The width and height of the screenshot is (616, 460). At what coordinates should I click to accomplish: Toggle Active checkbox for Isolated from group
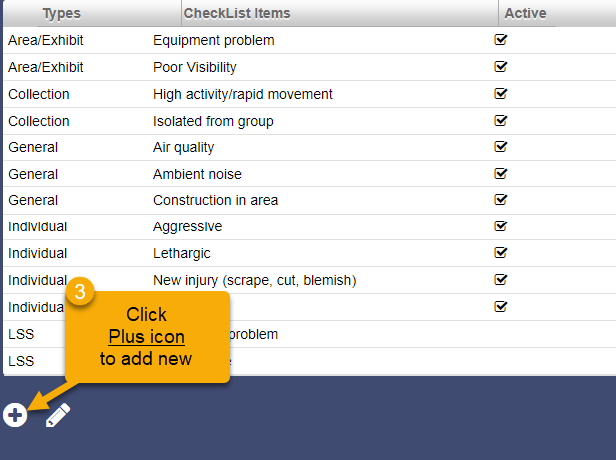pos(500,121)
